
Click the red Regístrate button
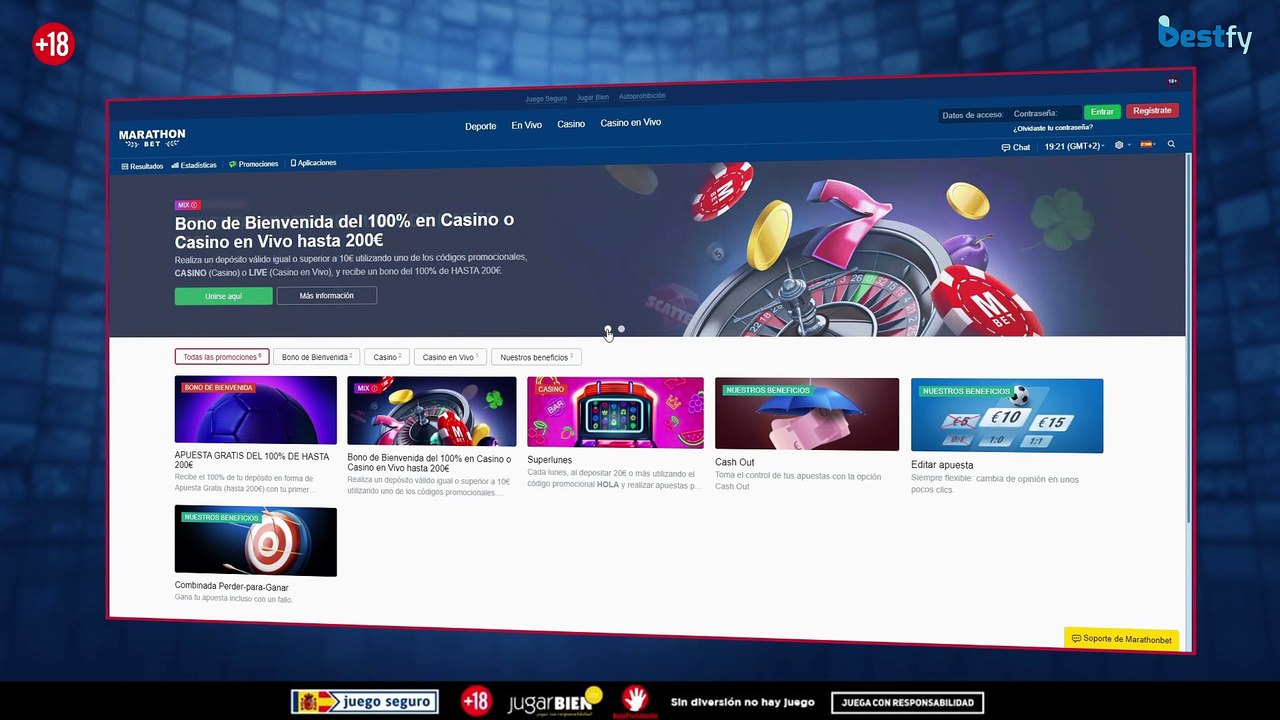(1152, 111)
